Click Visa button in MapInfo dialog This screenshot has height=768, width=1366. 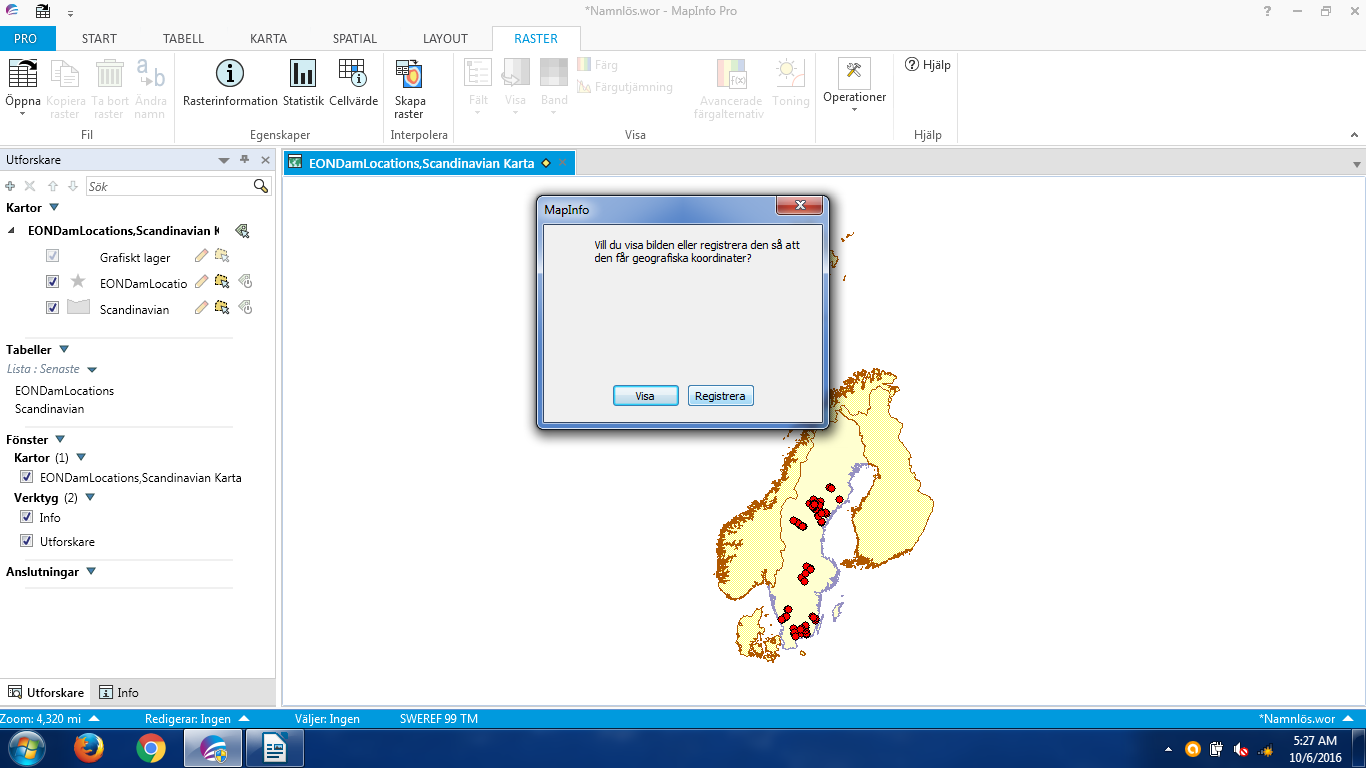coord(645,396)
